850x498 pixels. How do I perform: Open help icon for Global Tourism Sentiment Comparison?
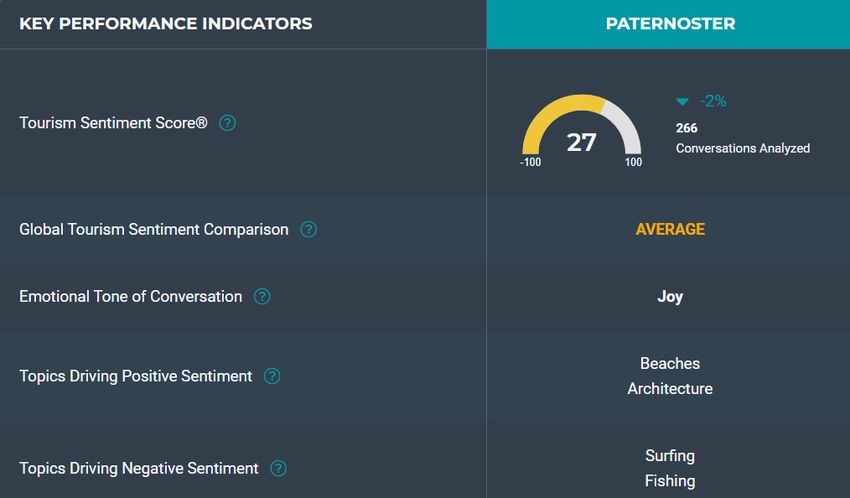click(x=308, y=229)
